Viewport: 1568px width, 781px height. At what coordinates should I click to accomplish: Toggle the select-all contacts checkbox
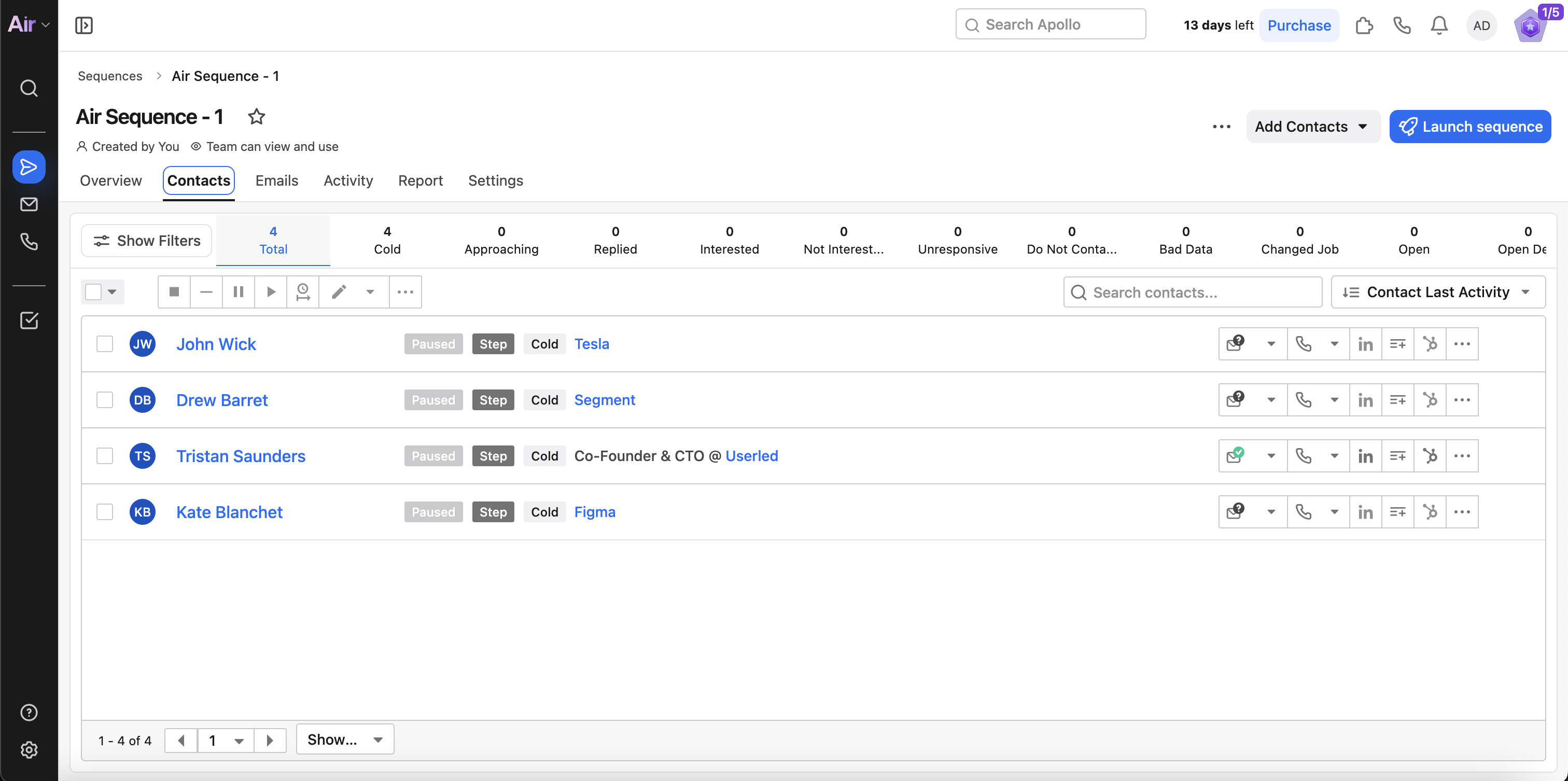coord(94,291)
